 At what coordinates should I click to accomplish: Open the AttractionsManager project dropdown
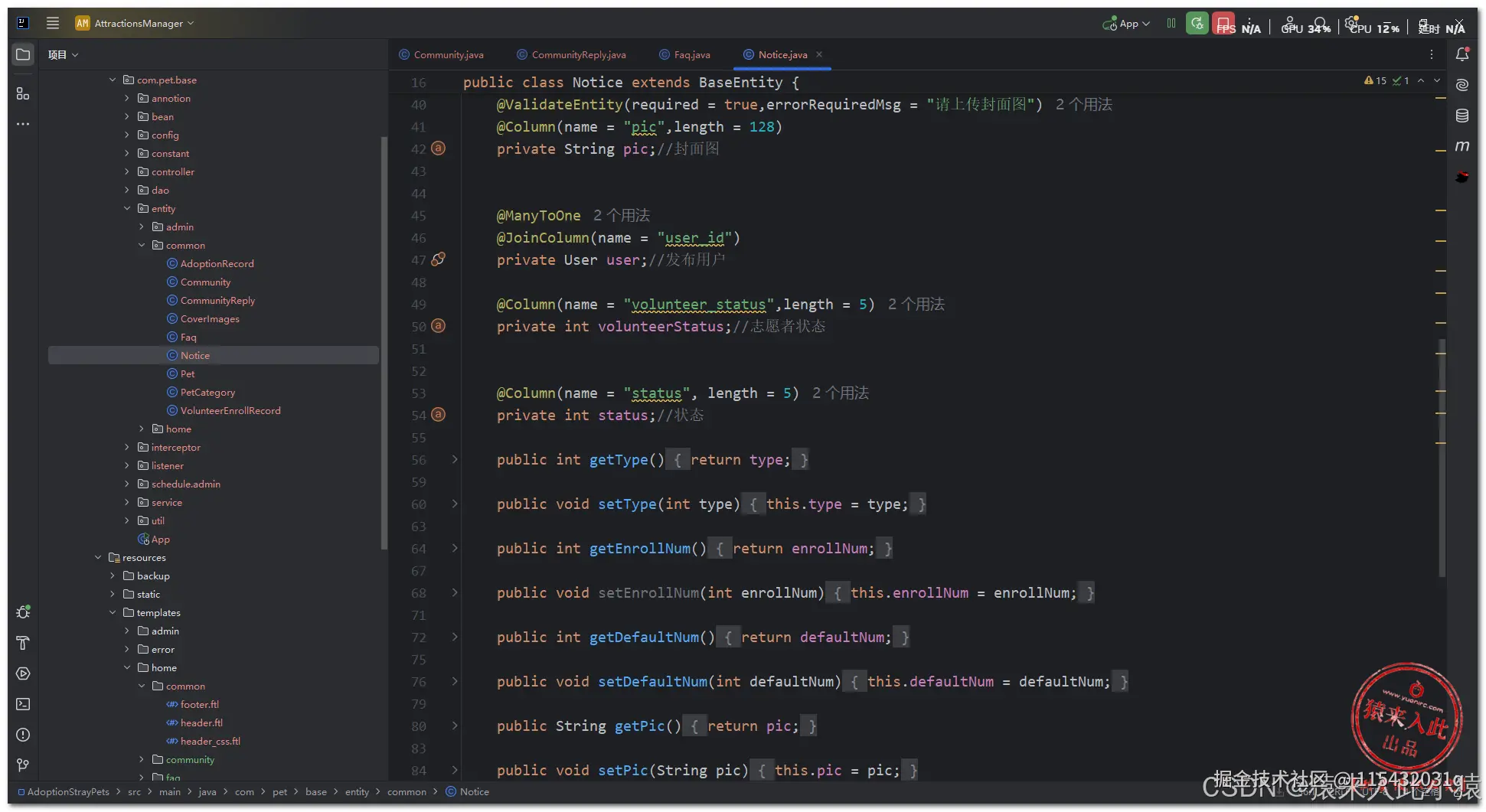[135, 23]
